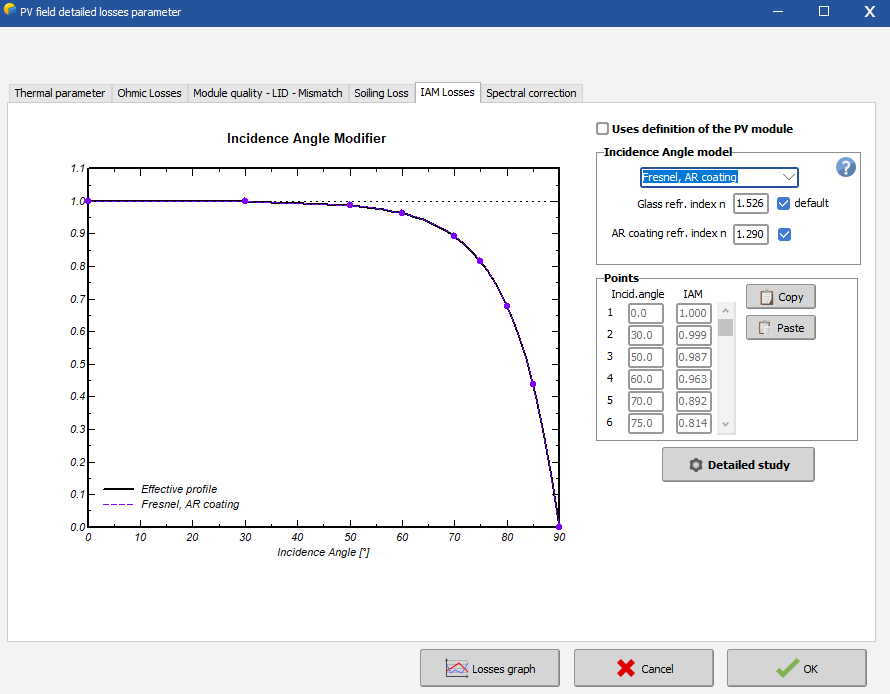
Task: Click the Points list scroll down arrow
Action: 725,424
